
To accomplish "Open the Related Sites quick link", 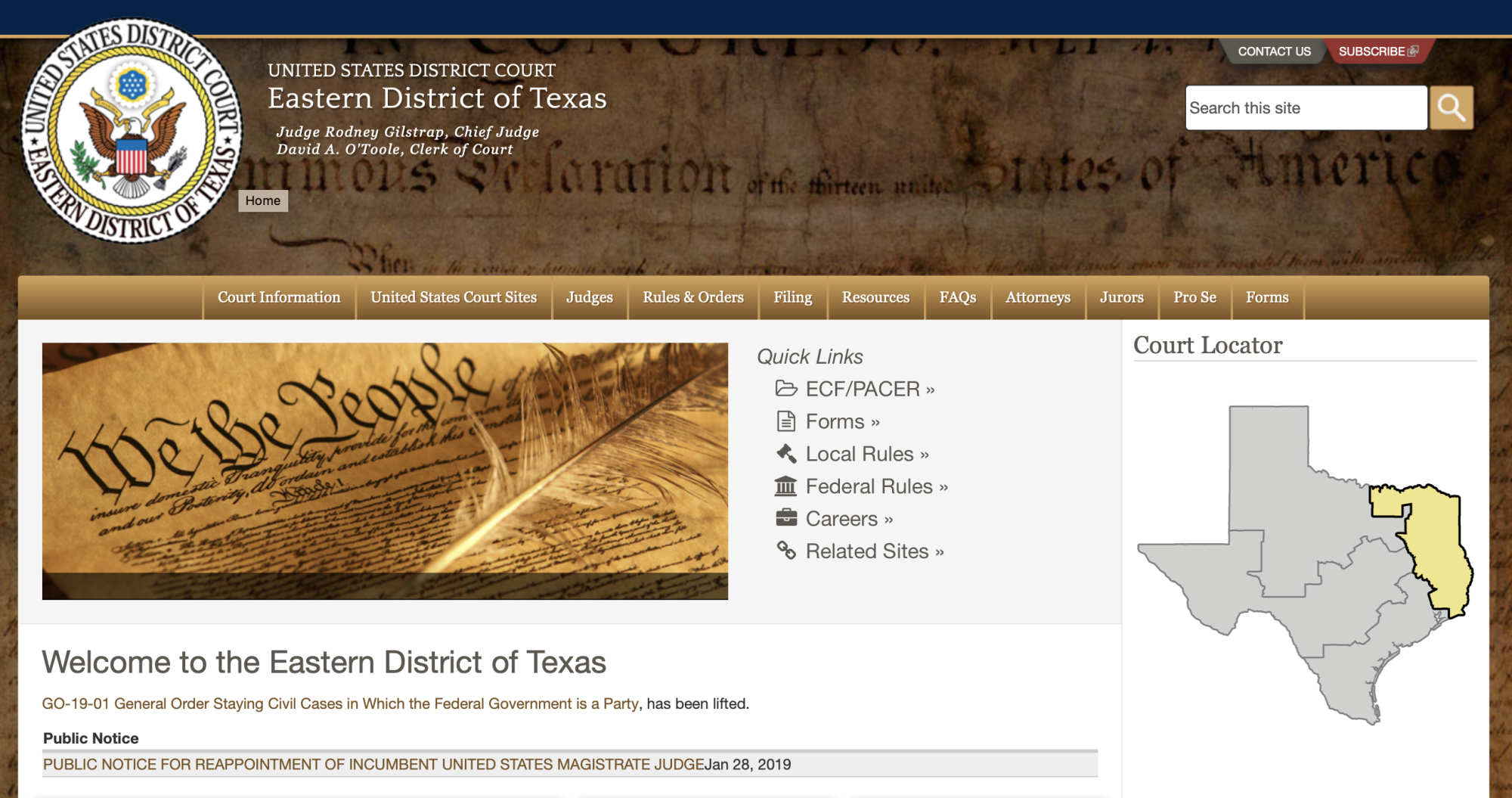I will pyautogui.click(x=875, y=551).
